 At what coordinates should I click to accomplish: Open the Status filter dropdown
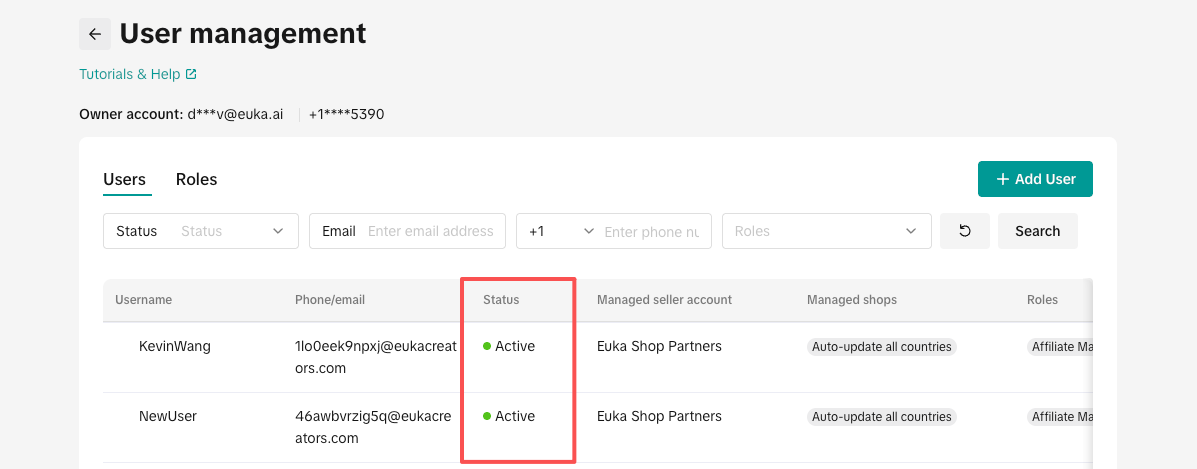pyautogui.click(x=201, y=231)
